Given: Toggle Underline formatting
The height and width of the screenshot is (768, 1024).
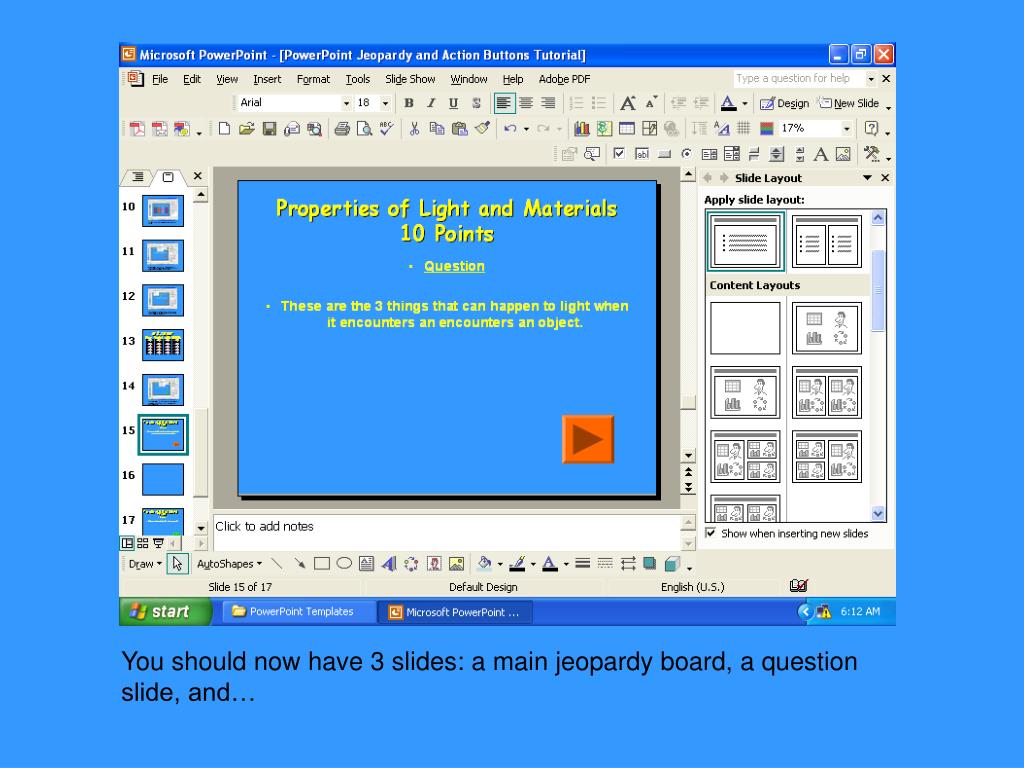Looking at the screenshot, I should (x=453, y=103).
